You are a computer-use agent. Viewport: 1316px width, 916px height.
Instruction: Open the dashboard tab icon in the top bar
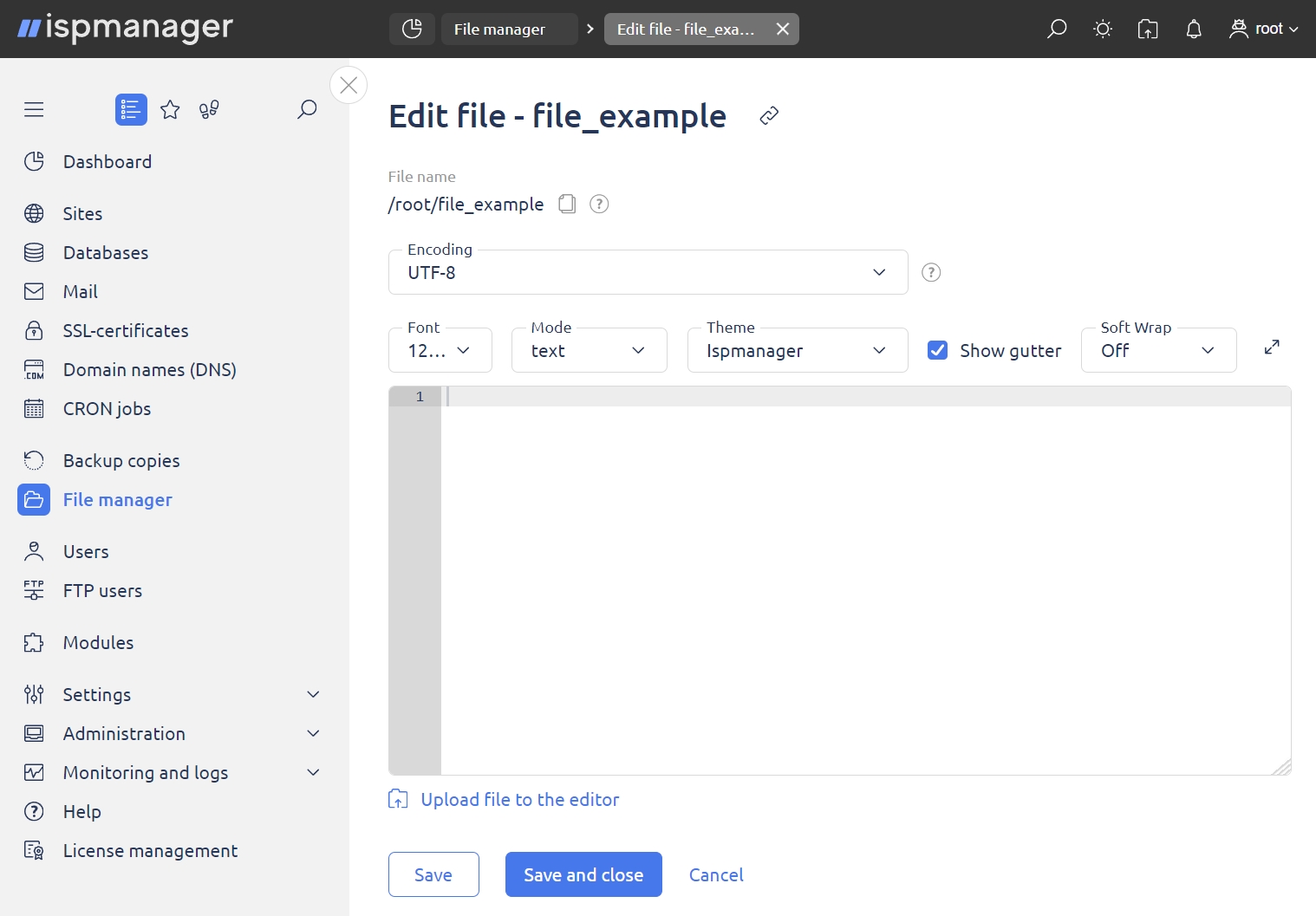click(412, 29)
